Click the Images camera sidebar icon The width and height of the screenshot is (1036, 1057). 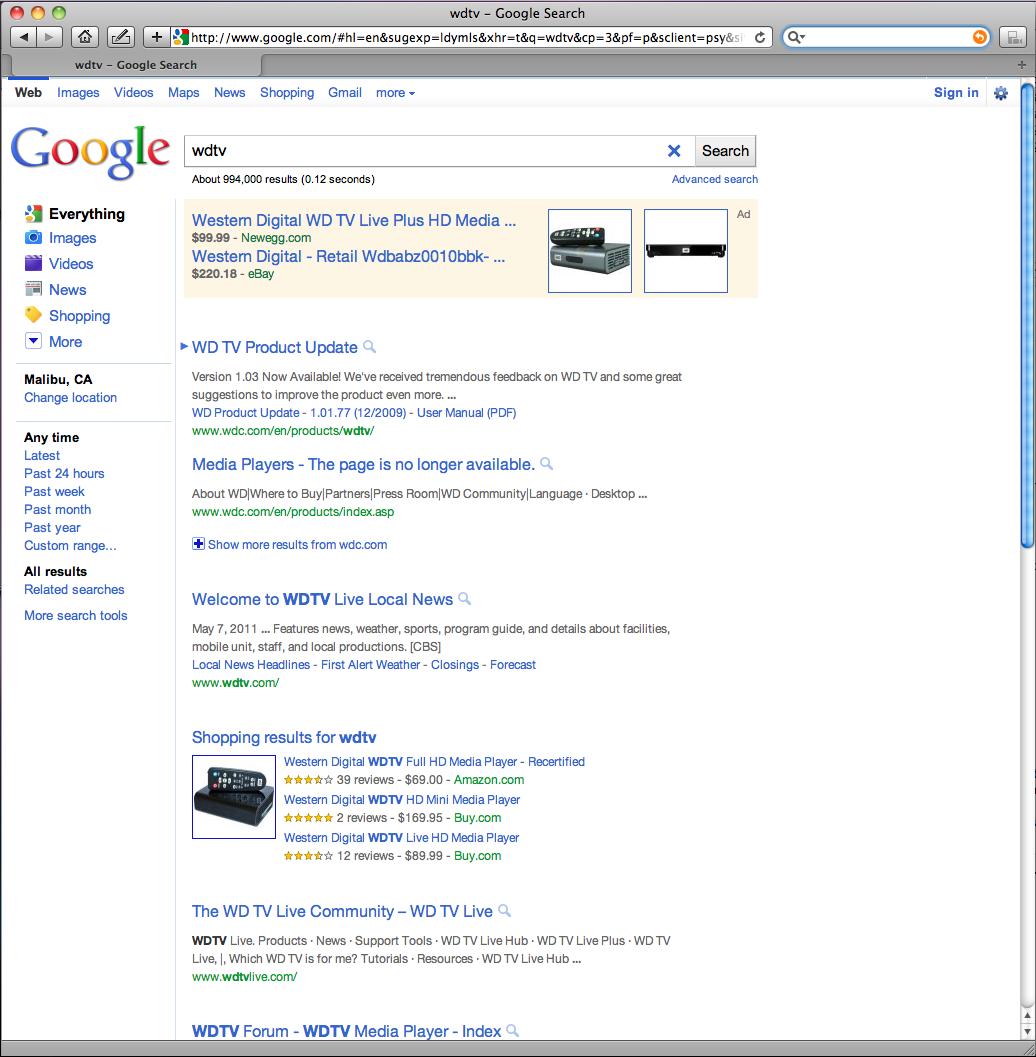[x=34, y=237]
